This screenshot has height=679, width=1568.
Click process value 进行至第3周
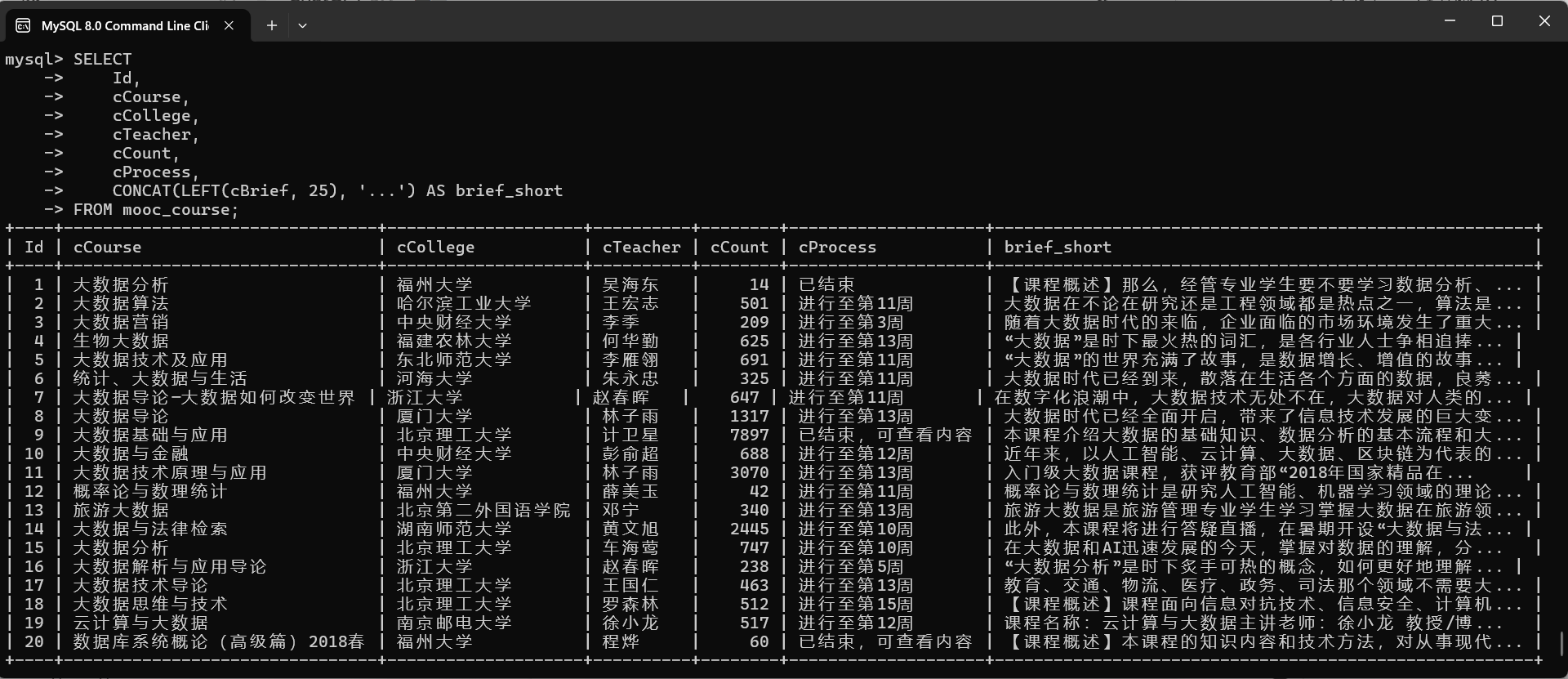(x=851, y=322)
